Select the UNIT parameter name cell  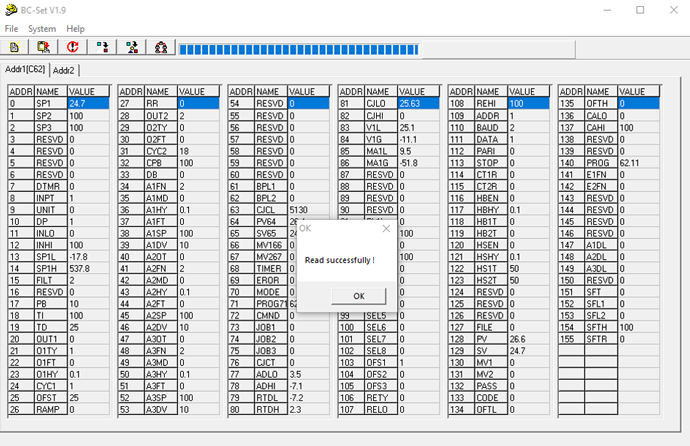coord(51,210)
